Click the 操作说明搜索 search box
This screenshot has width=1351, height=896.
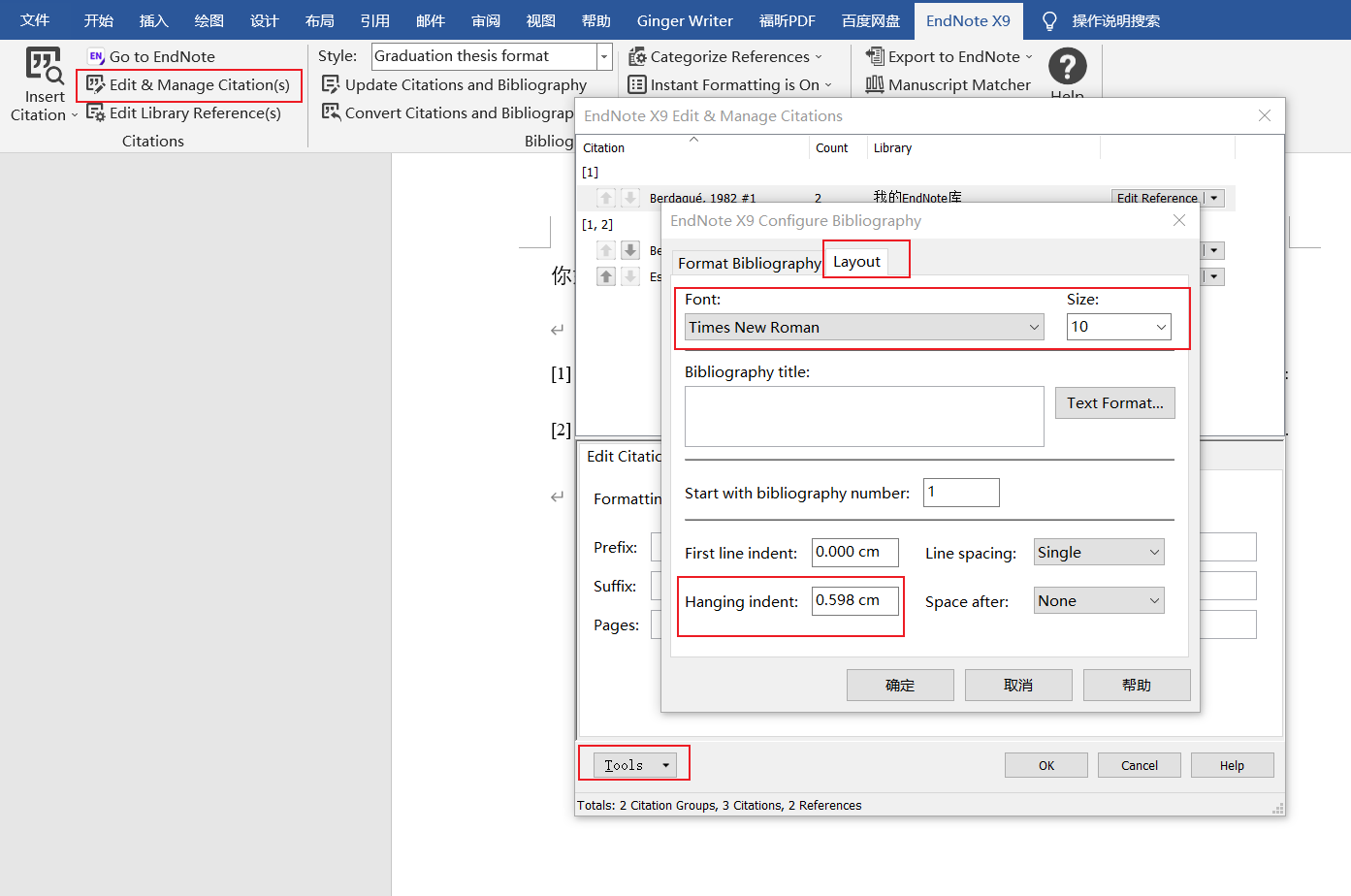pyautogui.click(x=1115, y=20)
